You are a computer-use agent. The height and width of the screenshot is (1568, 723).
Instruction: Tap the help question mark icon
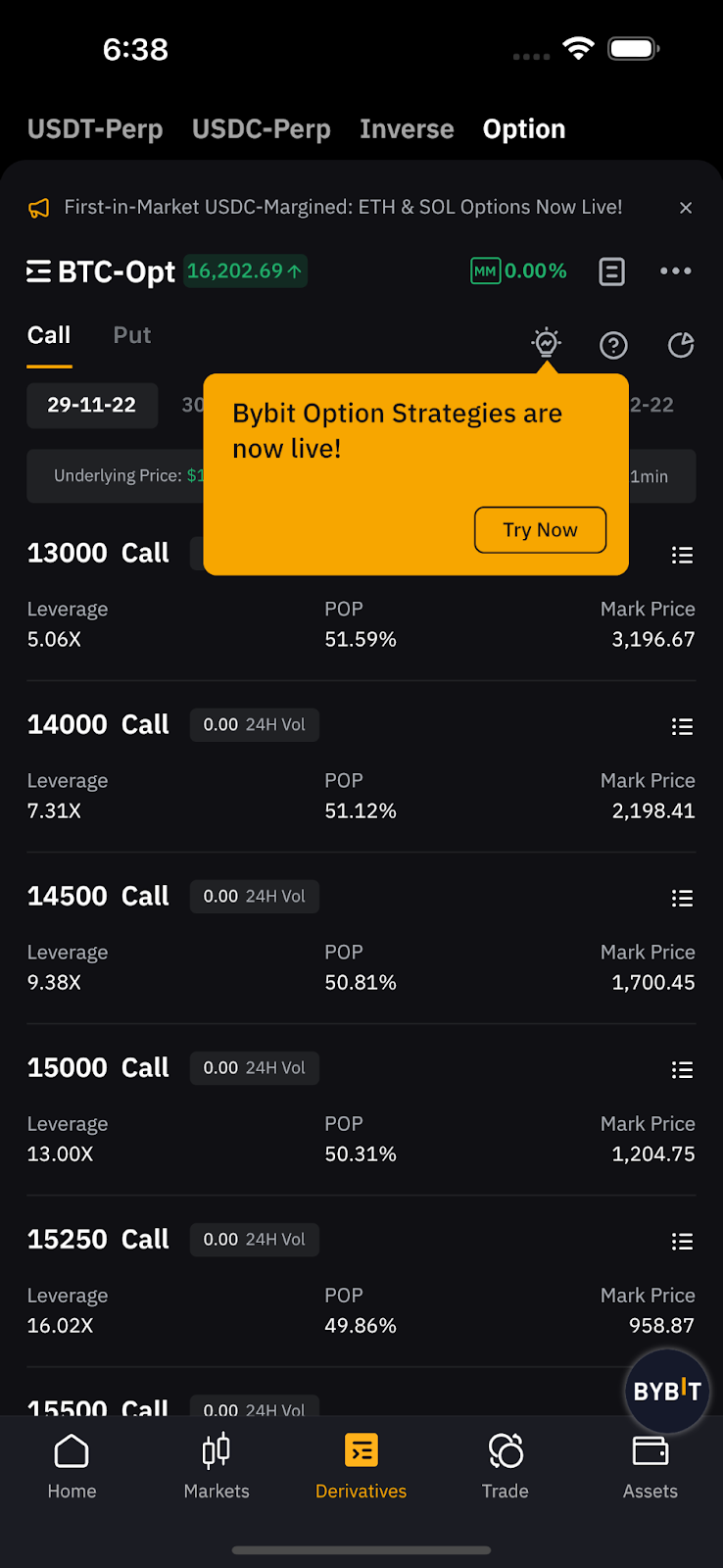[613, 345]
